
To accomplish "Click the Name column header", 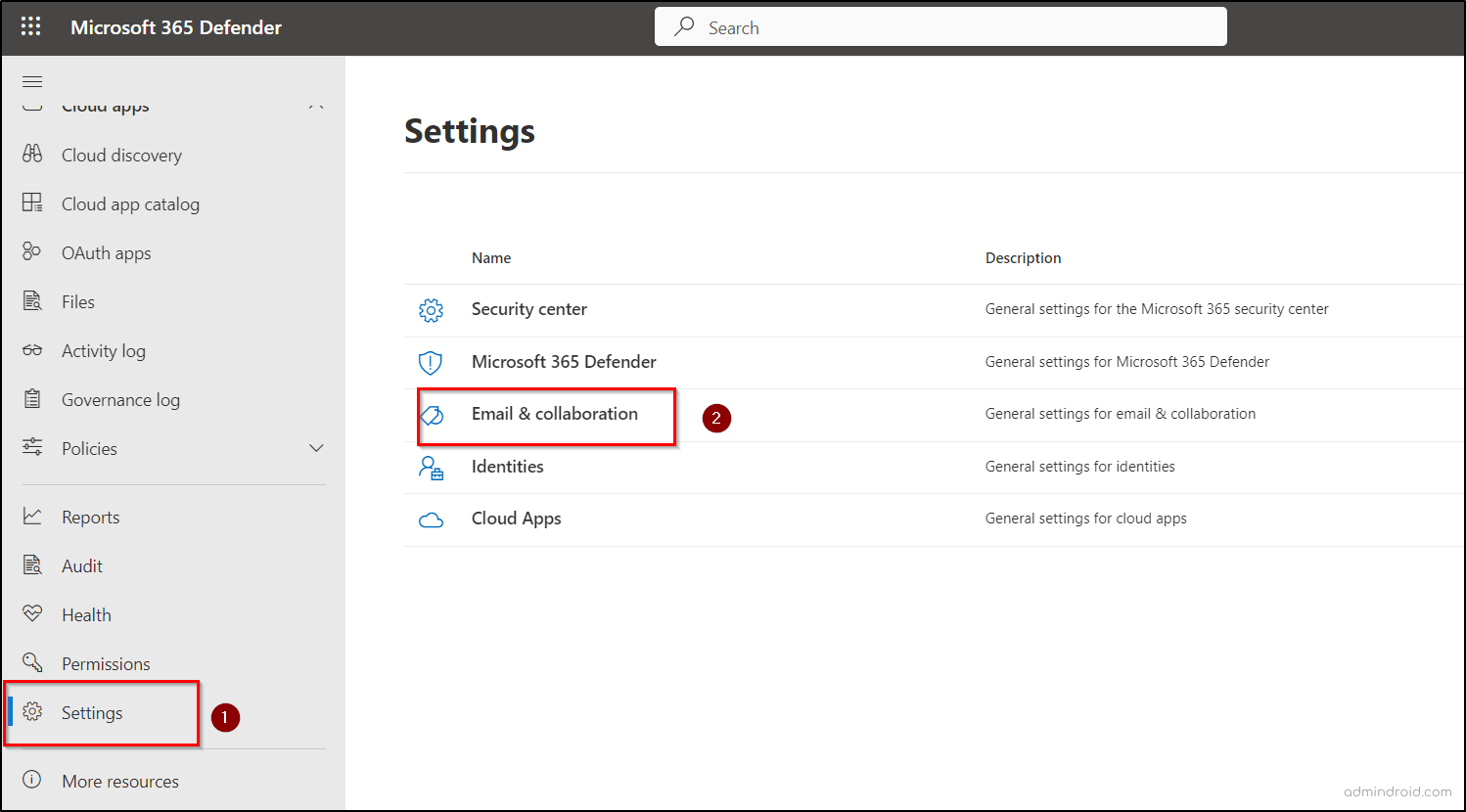I will pos(491,258).
